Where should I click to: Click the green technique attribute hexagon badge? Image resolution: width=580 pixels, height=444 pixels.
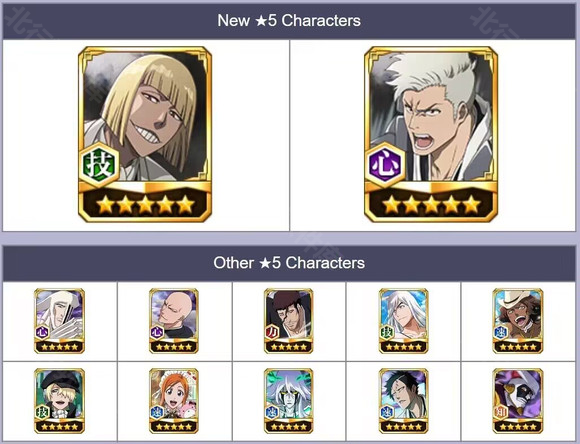tap(100, 165)
